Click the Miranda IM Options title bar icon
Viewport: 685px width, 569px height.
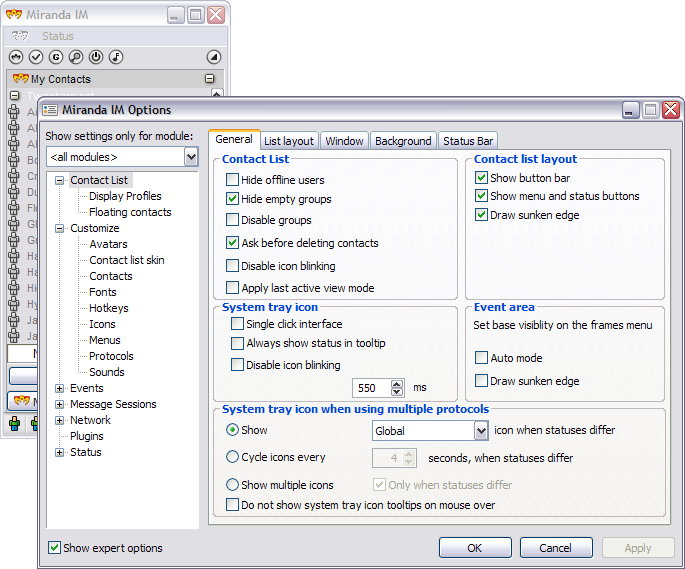coord(50,110)
